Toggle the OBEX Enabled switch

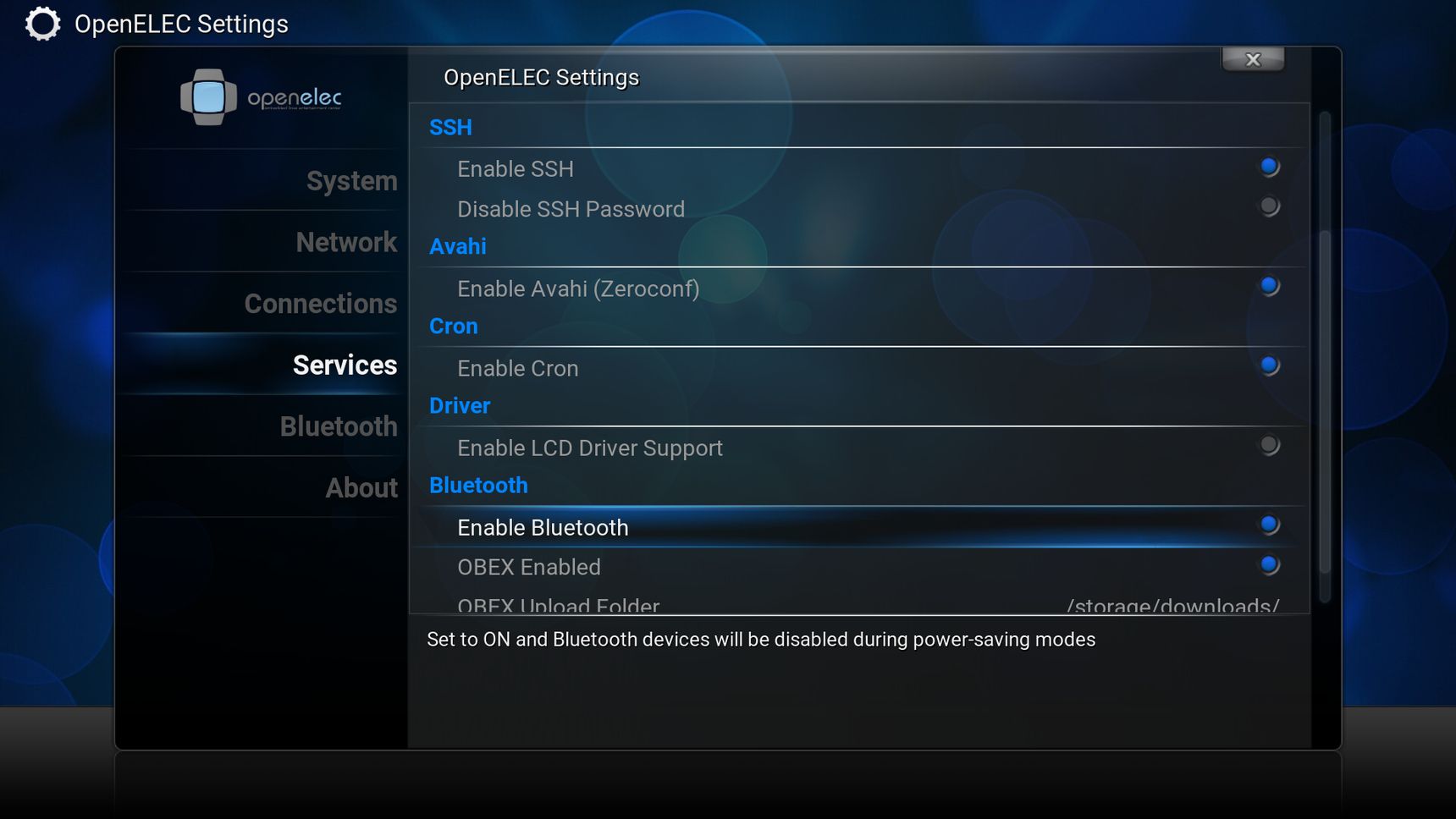(1269, 564)
